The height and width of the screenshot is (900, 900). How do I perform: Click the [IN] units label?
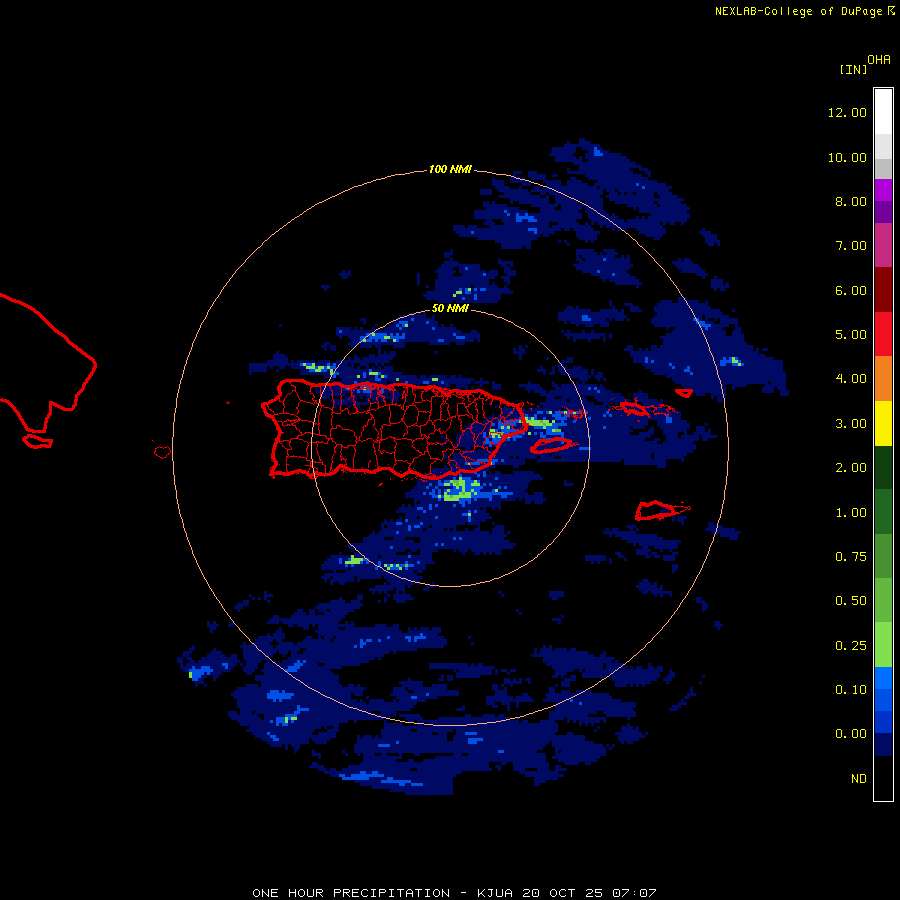(x=853, y=69)
